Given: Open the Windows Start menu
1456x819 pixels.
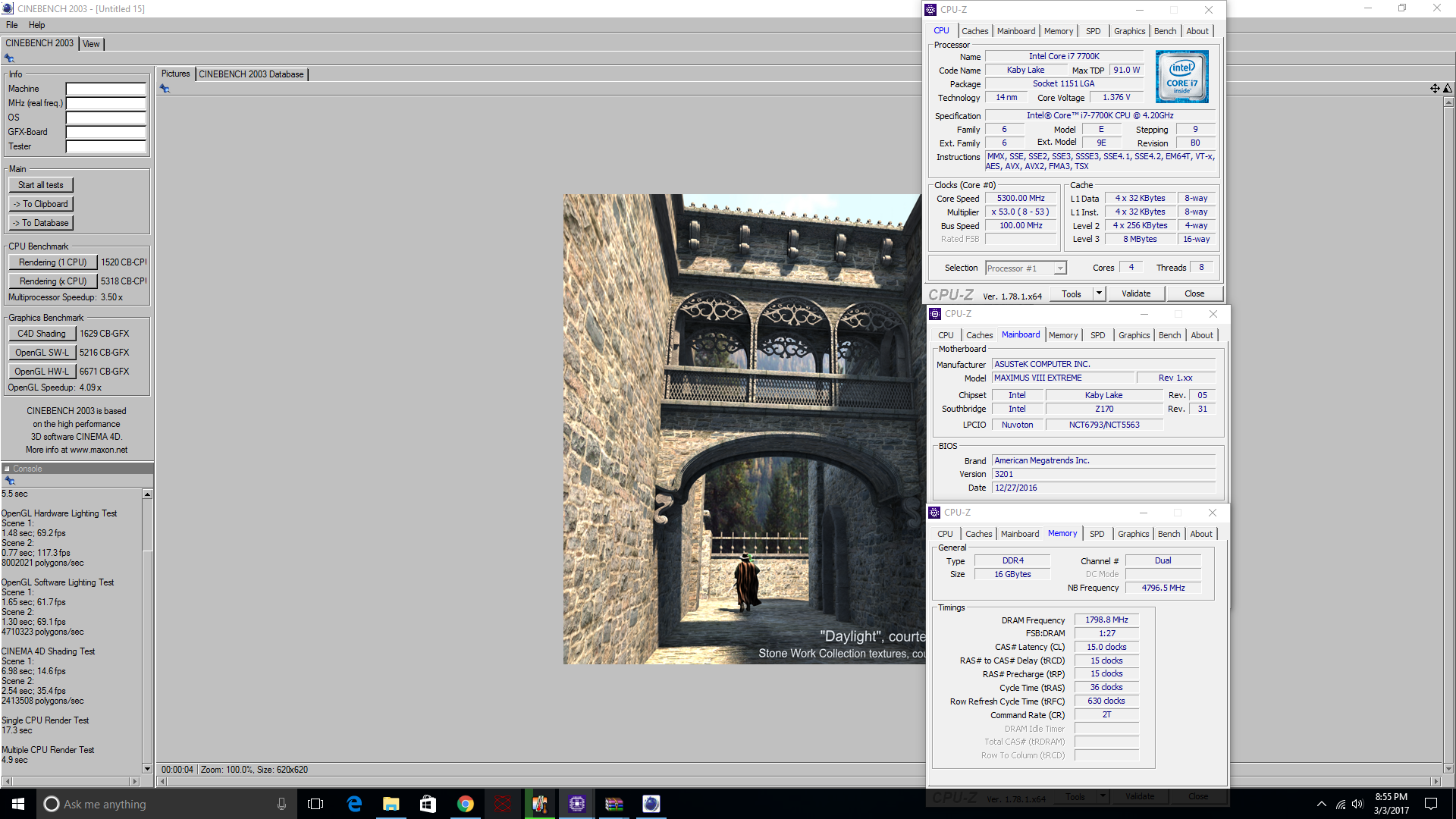Looking at the screenshot, I should (18, 804).
